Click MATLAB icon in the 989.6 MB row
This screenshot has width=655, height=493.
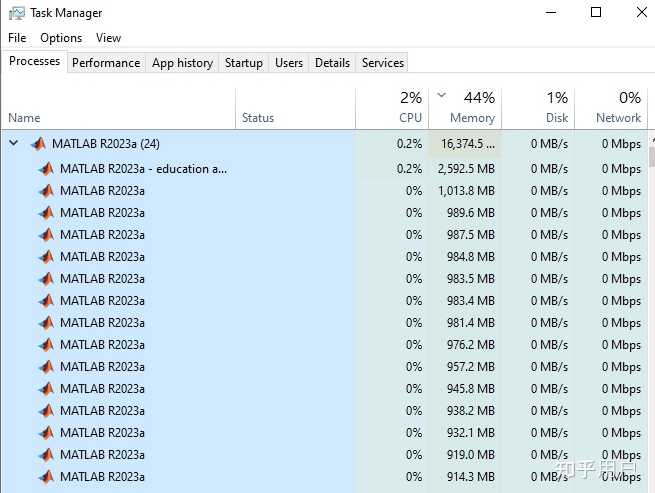(x=46, y=213)
